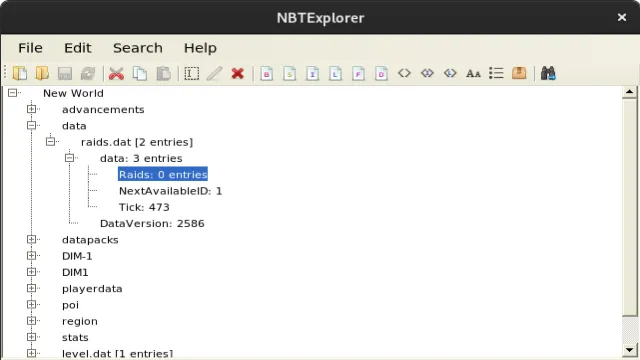Click the scrollbar up arrow
This screenshot has height=360, width=640.
point(629,92)
